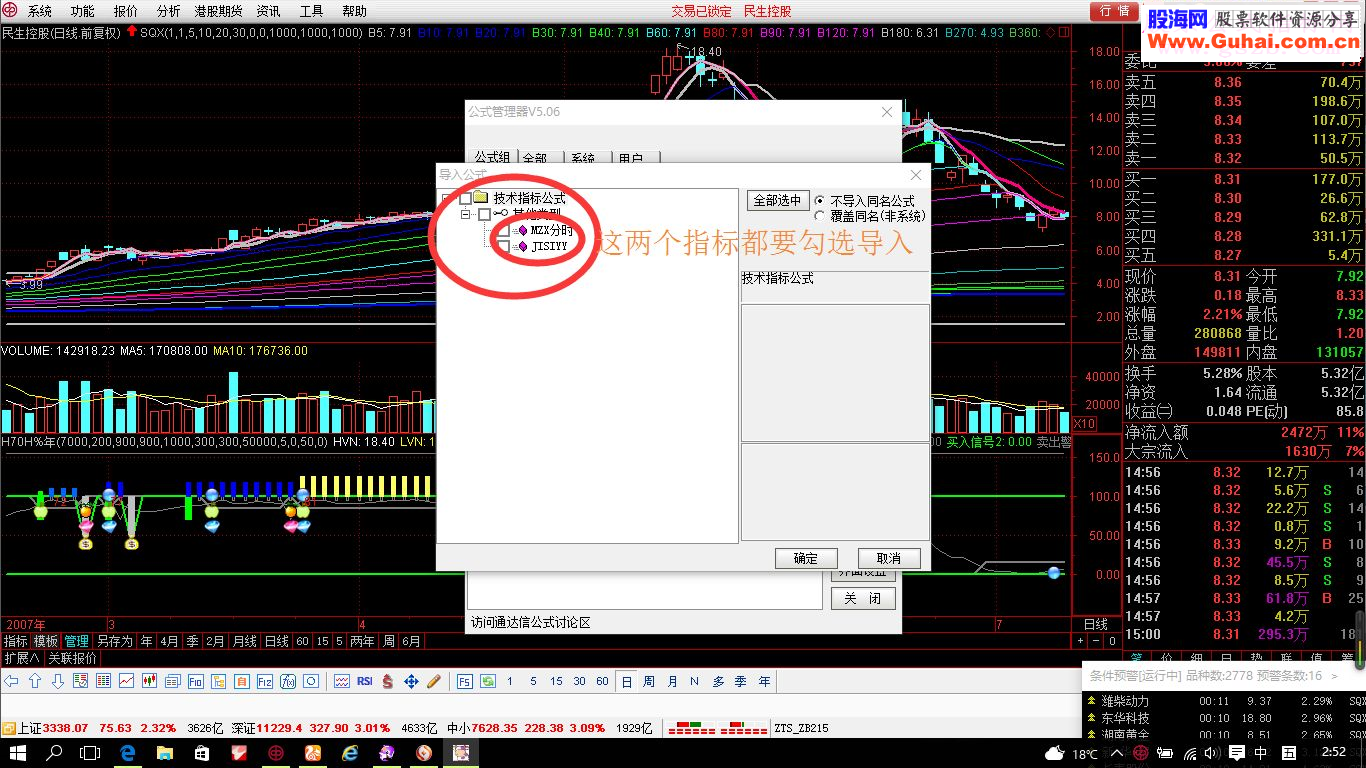The height and width of the screenshot is (768, 1366).
Task: Click 全部选中 button
Action: (778, 200)
